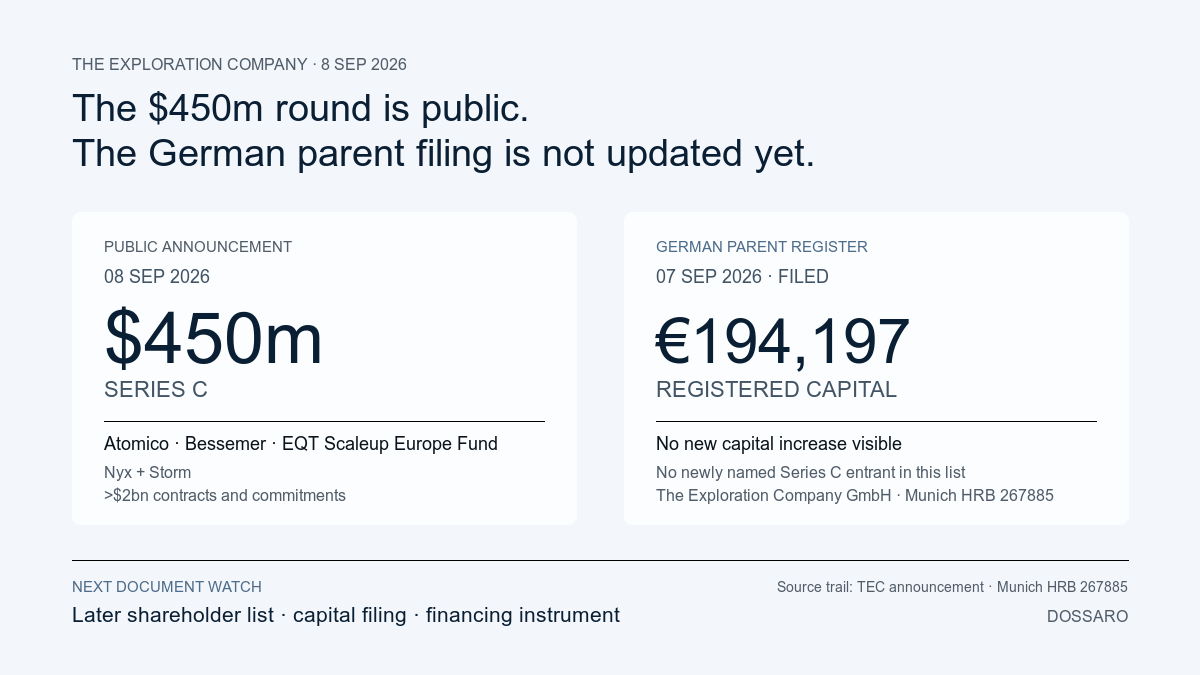Click No new capital increase visible
Screen dimensions: 1200x675
pyautogui.click(x=779, y=444)
